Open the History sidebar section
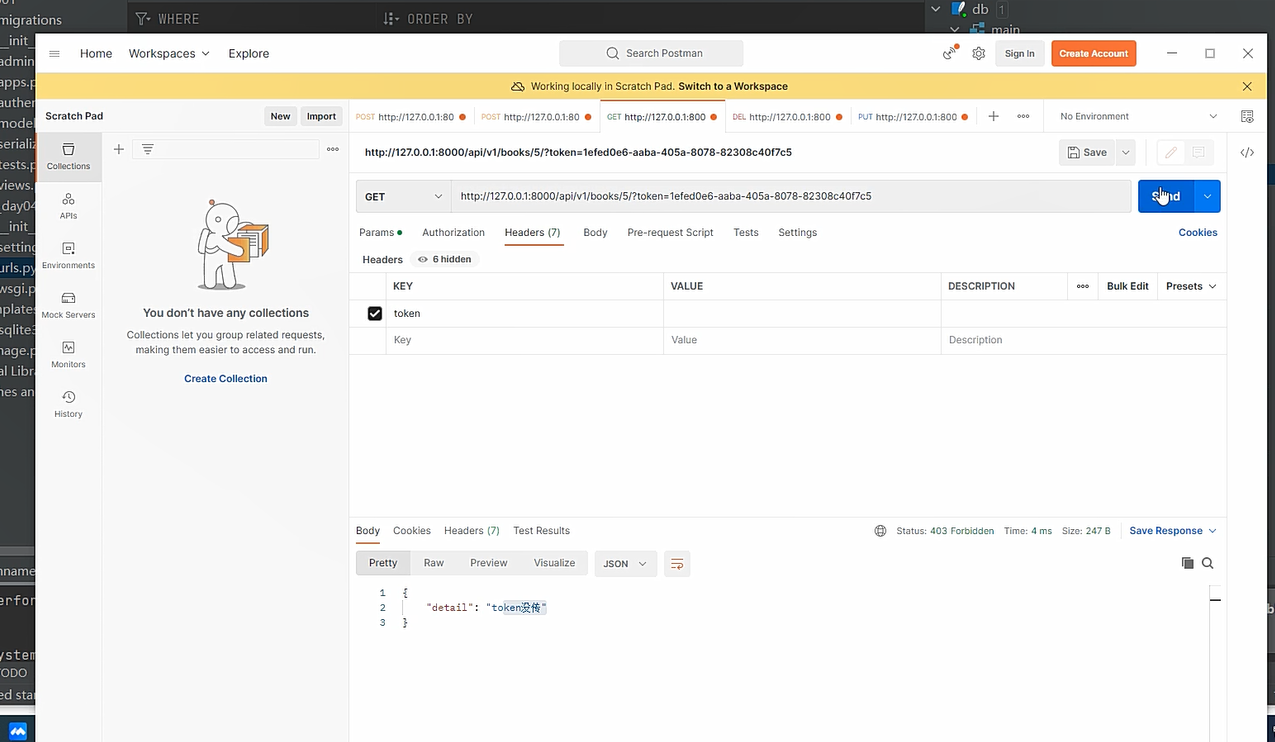Screen dimensions: 1275x742 coord(68,404)
